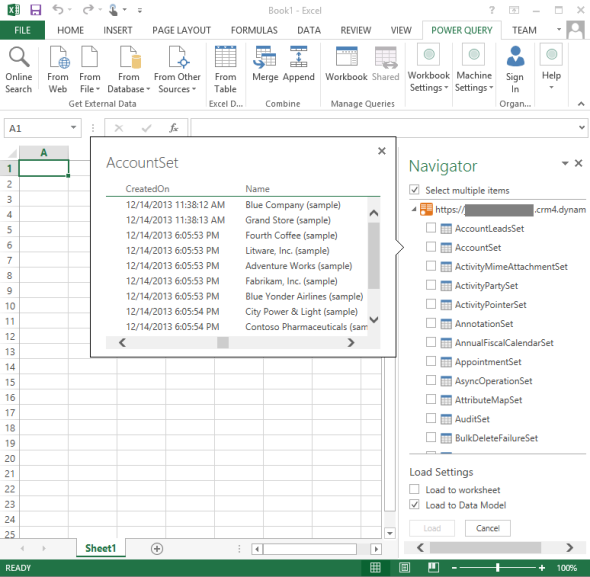This screenshot has height=577, width=590.
Task: Switch to the TEAM tab
Action: (524, 30)
